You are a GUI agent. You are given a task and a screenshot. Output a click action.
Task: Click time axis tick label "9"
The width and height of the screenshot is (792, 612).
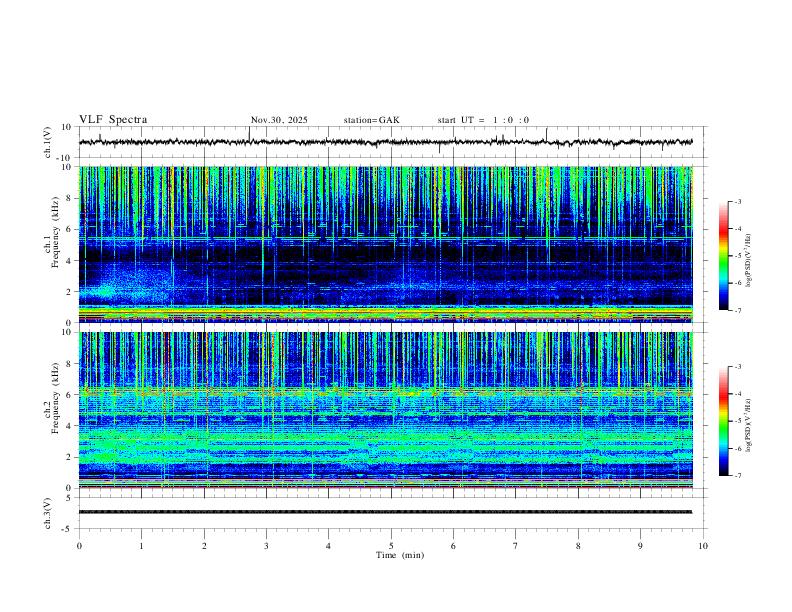point(640,546)
